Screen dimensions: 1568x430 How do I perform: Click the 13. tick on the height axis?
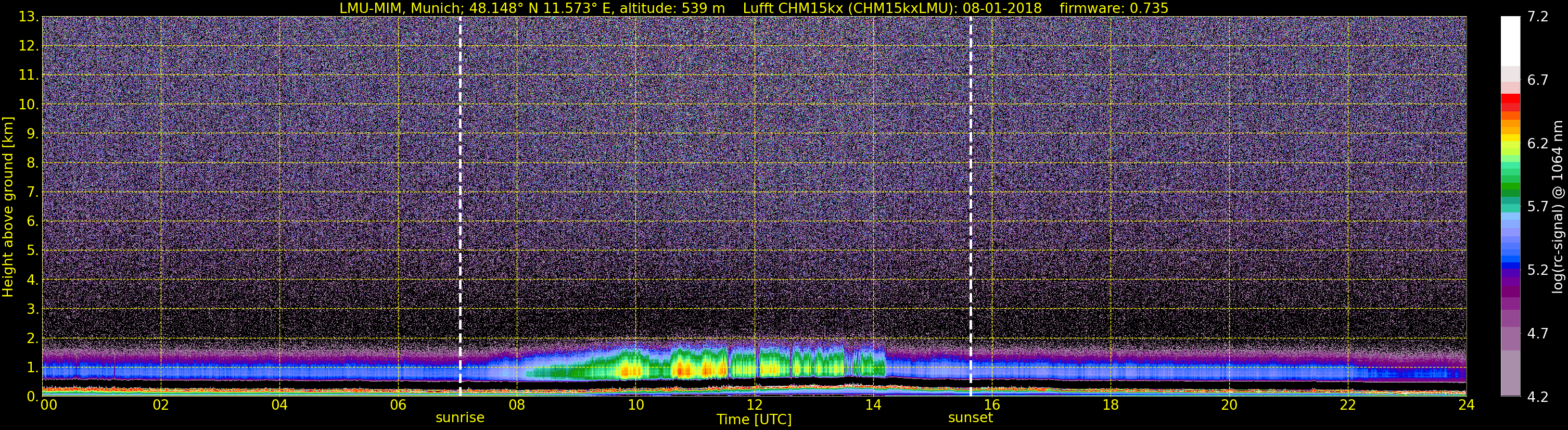(29, 17)
